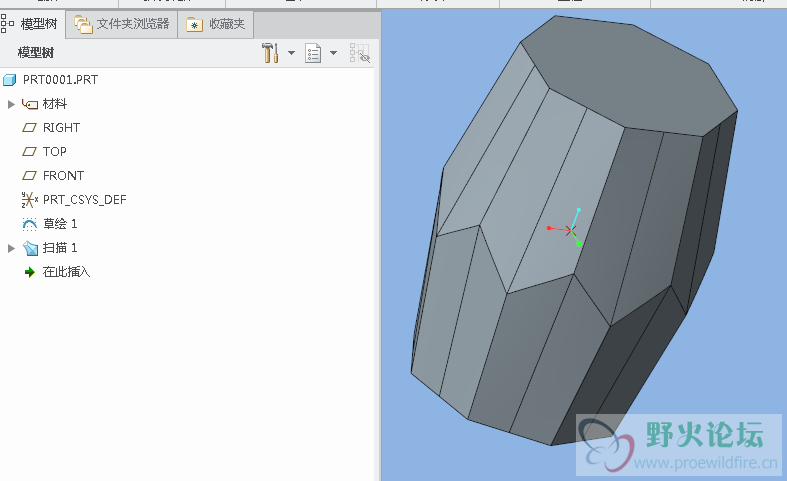The width and height of the screenshot is (787, 481).
Task: Open the show list dropdown arrow
Action: 333,53
